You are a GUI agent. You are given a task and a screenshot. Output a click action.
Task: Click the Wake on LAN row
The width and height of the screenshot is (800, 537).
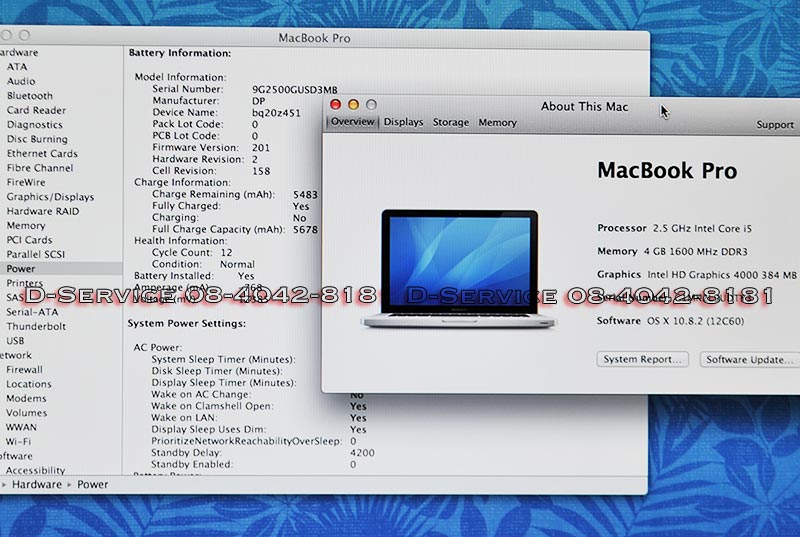coord(259,418)
